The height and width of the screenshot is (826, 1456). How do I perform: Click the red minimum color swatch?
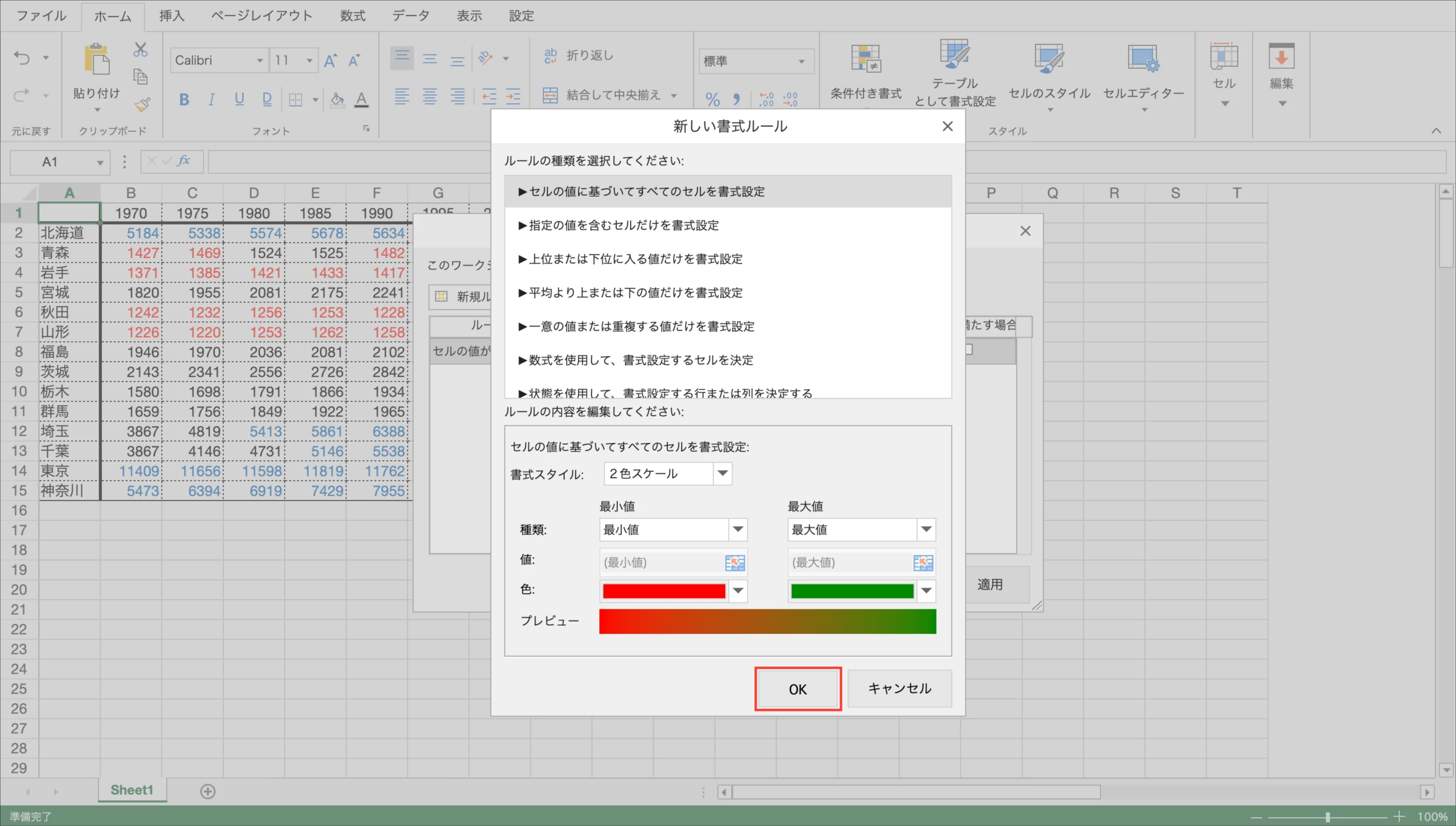pos(664,591)
